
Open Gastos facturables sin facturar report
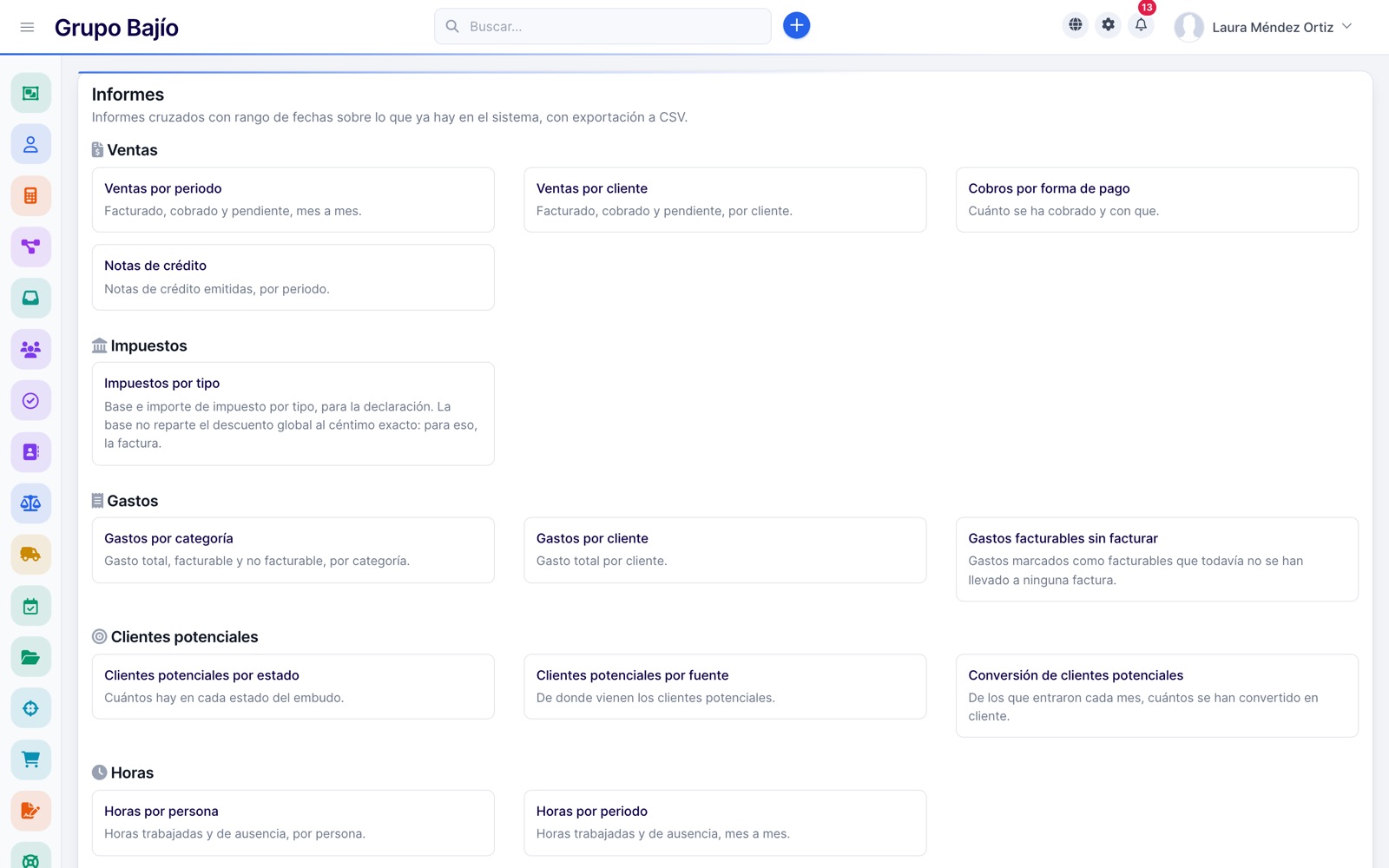click(1157, 559)
